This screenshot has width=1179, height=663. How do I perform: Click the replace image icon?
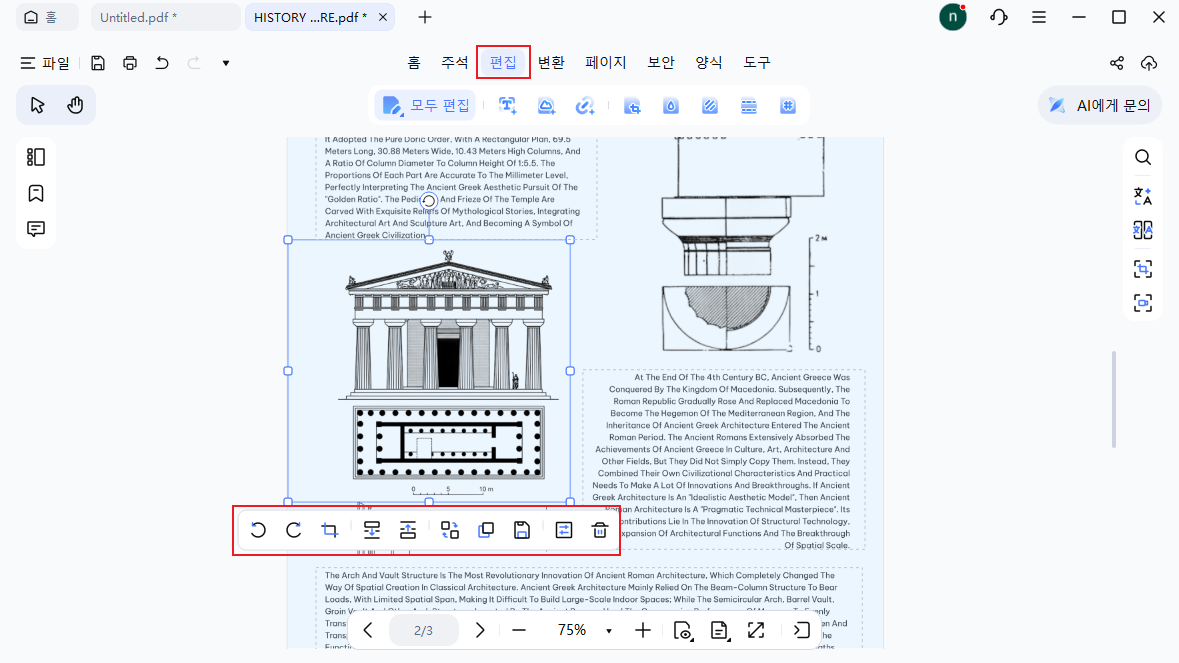450,530
